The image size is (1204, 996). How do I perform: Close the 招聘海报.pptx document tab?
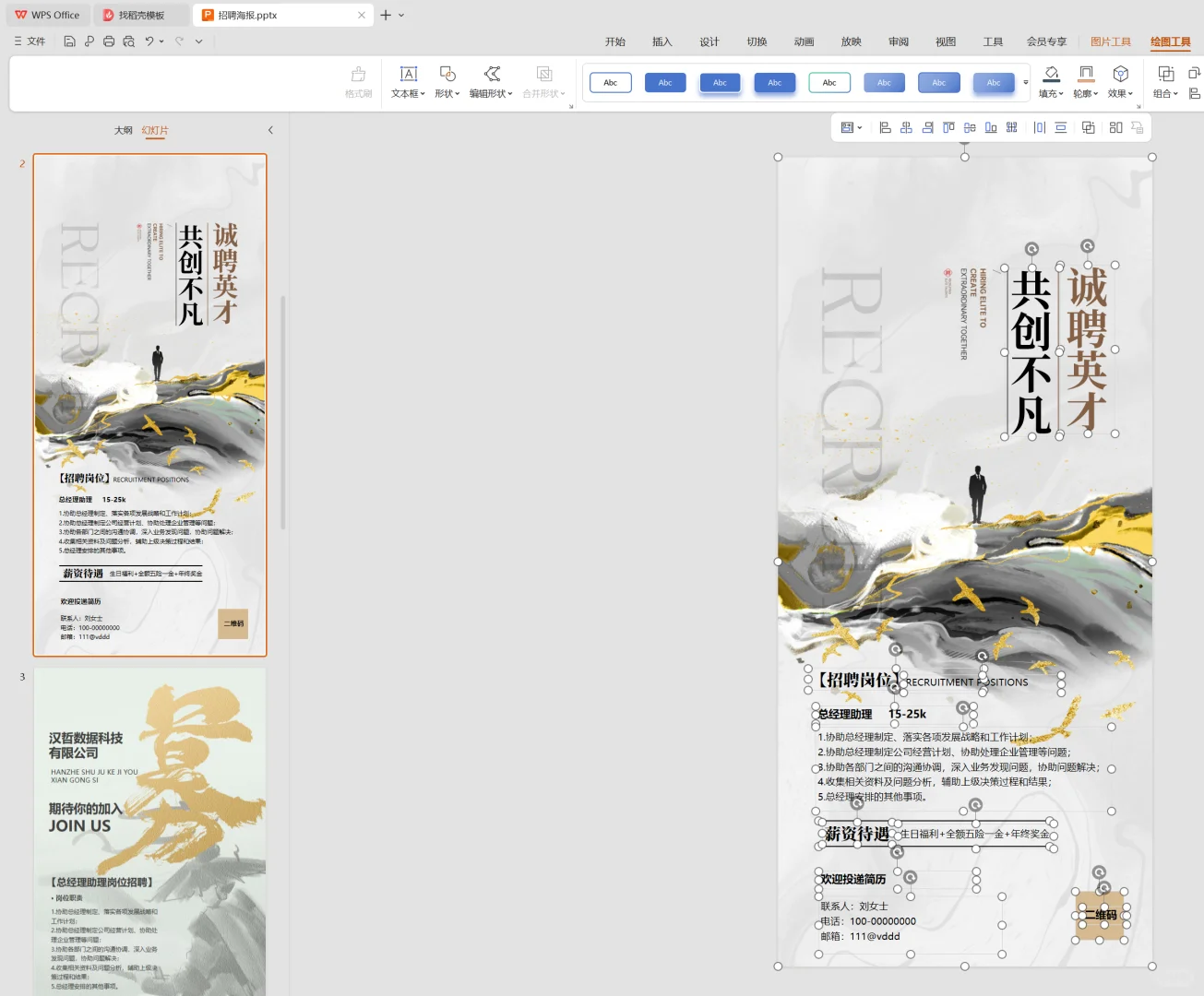coord(362,15)
